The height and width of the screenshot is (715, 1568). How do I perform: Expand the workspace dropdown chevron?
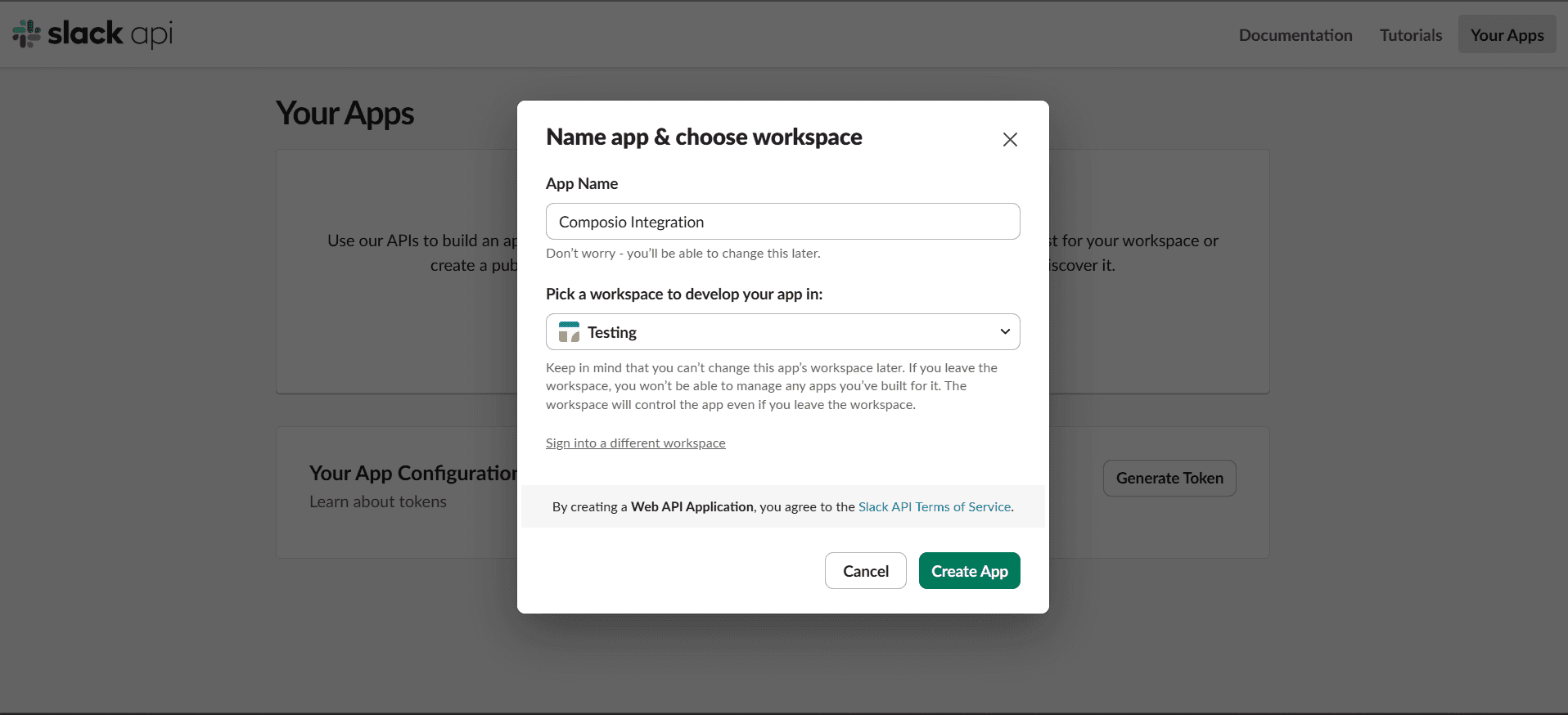tap(1005, 331)
